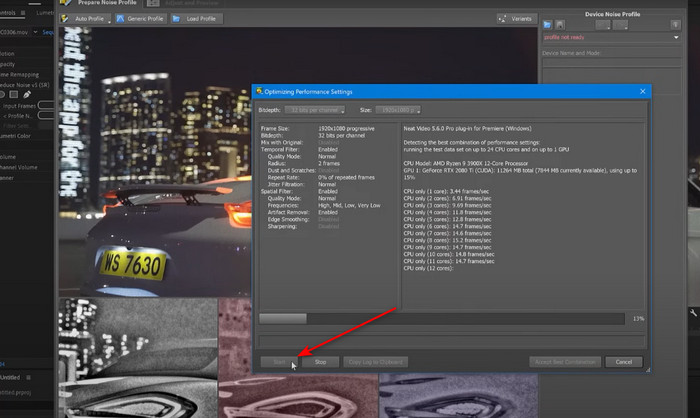700x418 pixels.
Task: Click the Device Name and Mode field
Action: pyautogui.click(x=612, y=62)
